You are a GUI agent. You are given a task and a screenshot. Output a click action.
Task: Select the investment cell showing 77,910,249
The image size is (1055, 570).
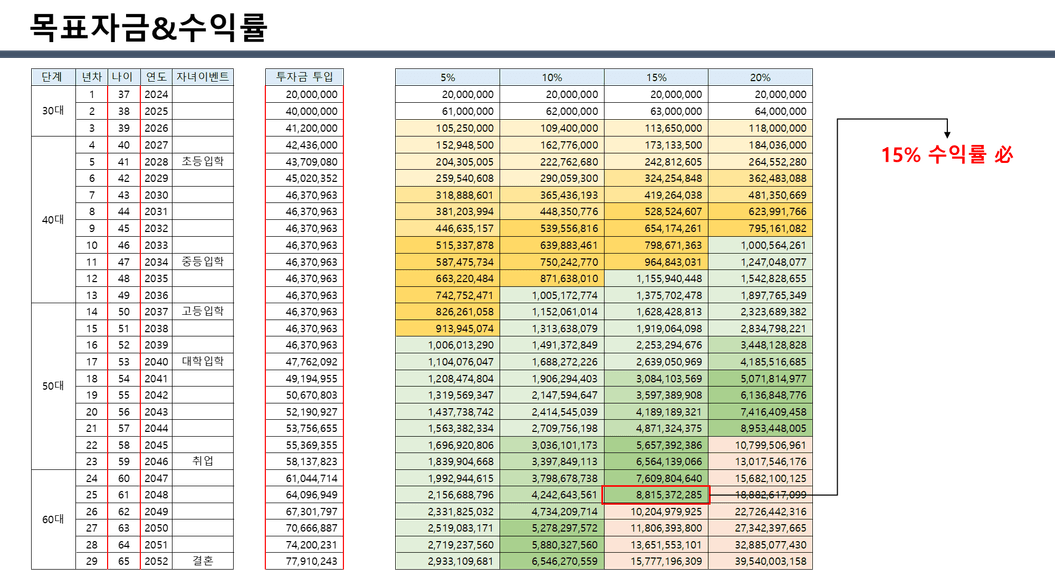pos(304,561)
